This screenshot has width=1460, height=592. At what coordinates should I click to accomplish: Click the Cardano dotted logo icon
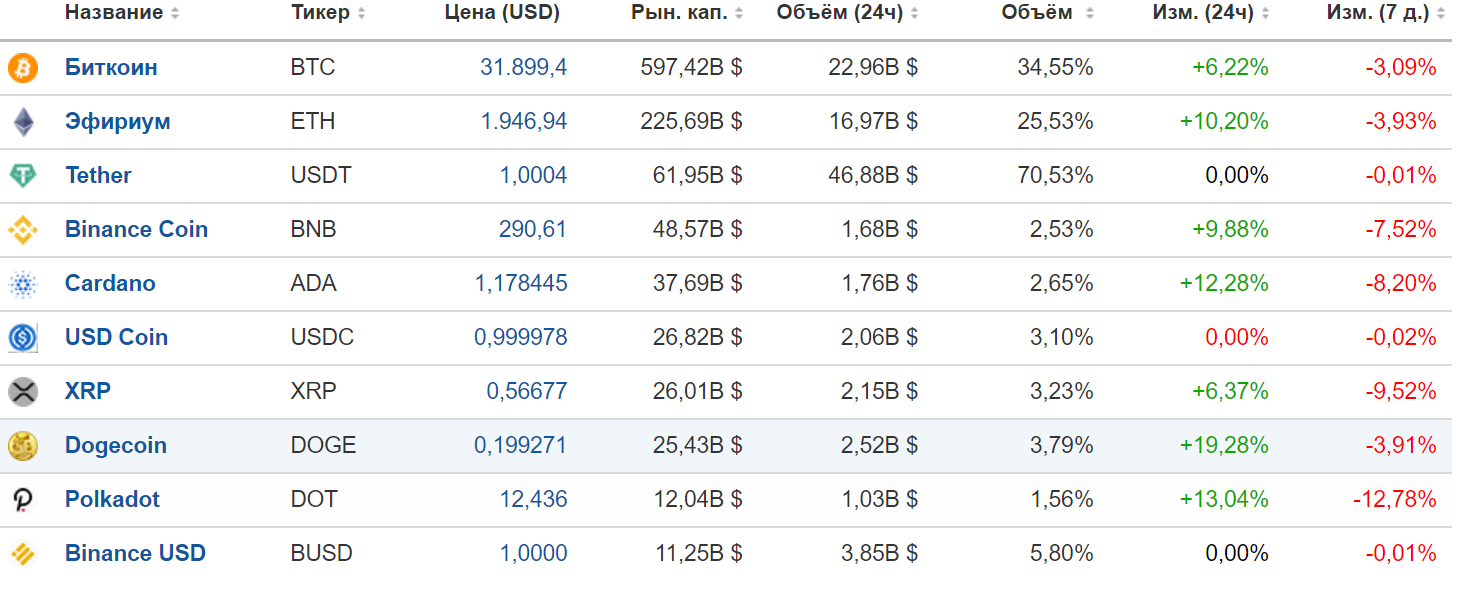[x=22, y=284]
